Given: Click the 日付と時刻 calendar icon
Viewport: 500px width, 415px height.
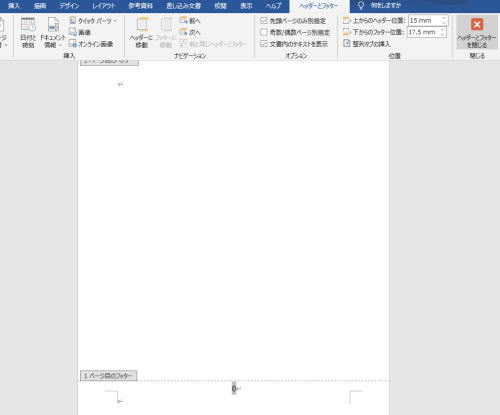Looking at the screenshot, I should point(28,25).
